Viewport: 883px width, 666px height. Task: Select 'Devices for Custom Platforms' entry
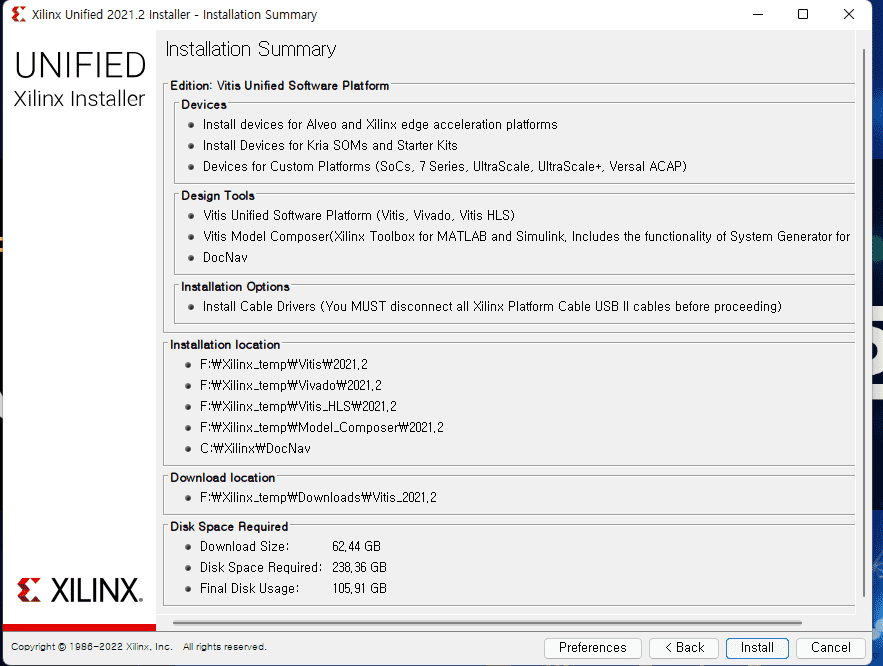tap(445, 167)
